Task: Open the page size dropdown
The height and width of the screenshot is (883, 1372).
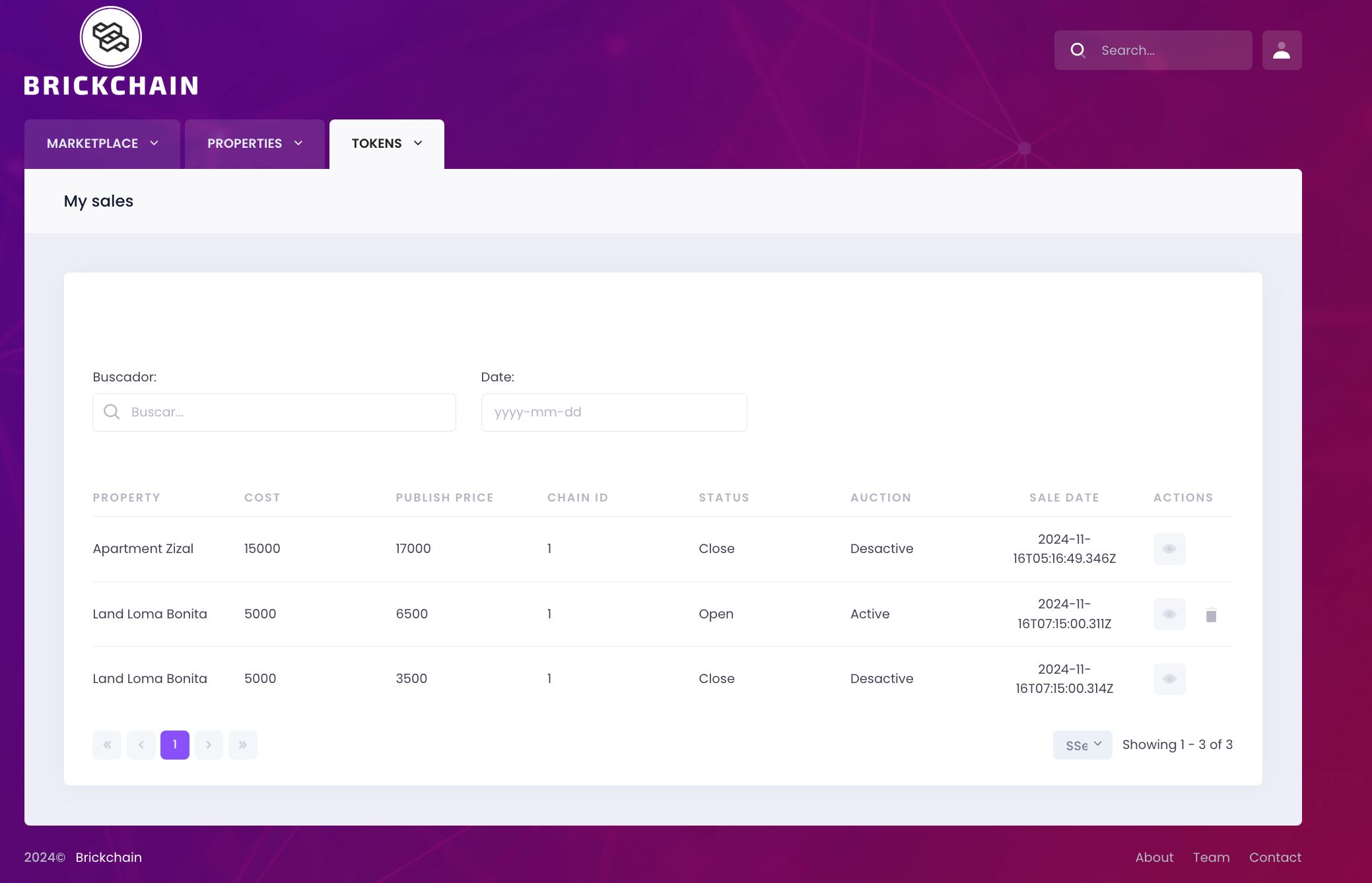Action: 1082,745
